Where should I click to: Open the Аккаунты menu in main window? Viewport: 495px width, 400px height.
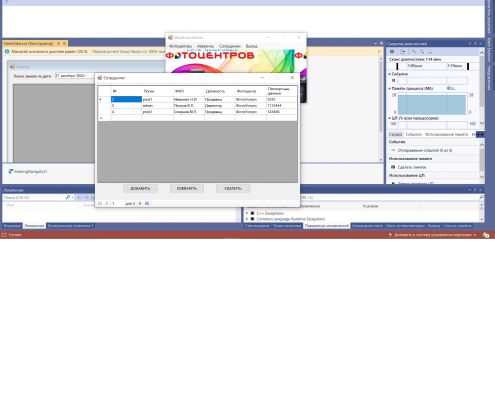(205, 46)
